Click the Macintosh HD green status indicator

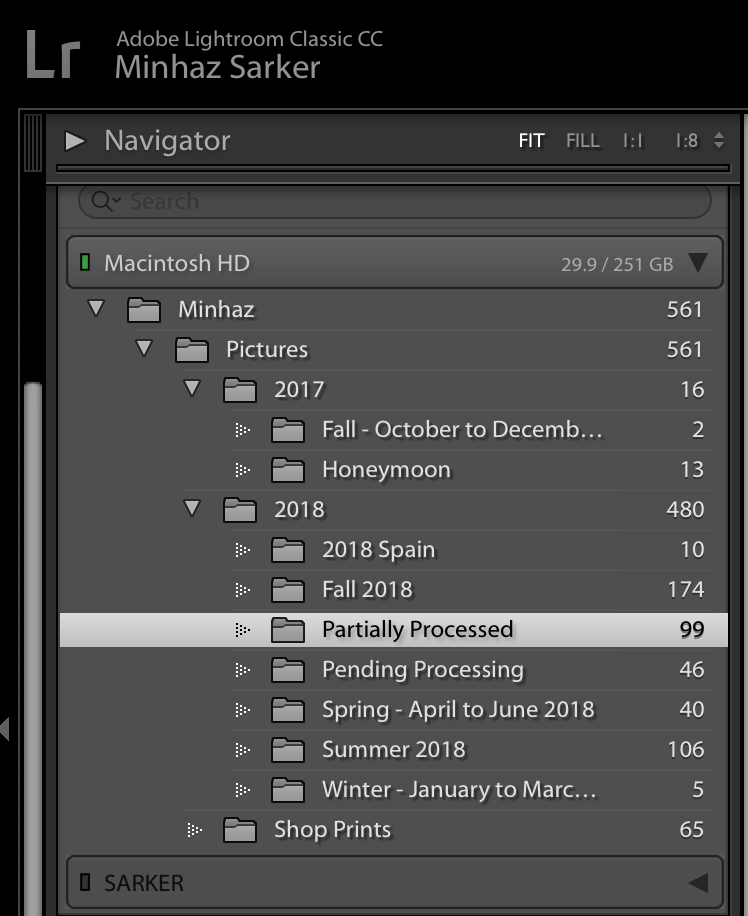click(x=85, y=264)
